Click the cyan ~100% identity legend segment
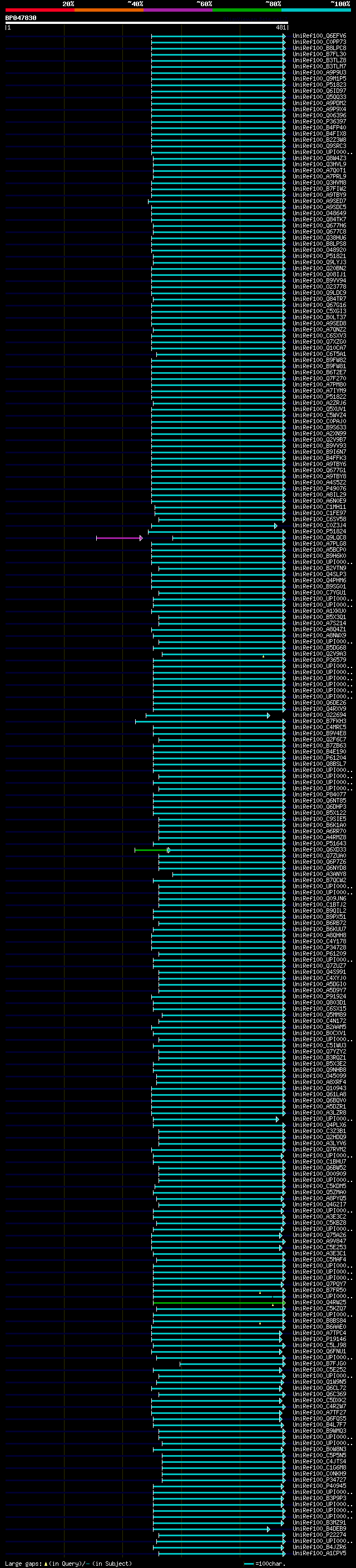The height and width of the screenshot is (1568, 356). click(315, 10)
